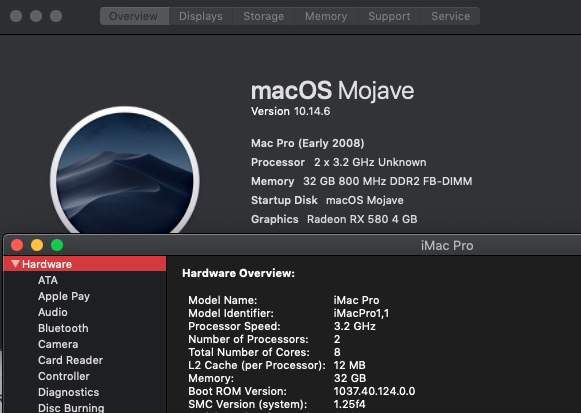
Task: Click the iMac Pro window title
Action: click(447, 246)
